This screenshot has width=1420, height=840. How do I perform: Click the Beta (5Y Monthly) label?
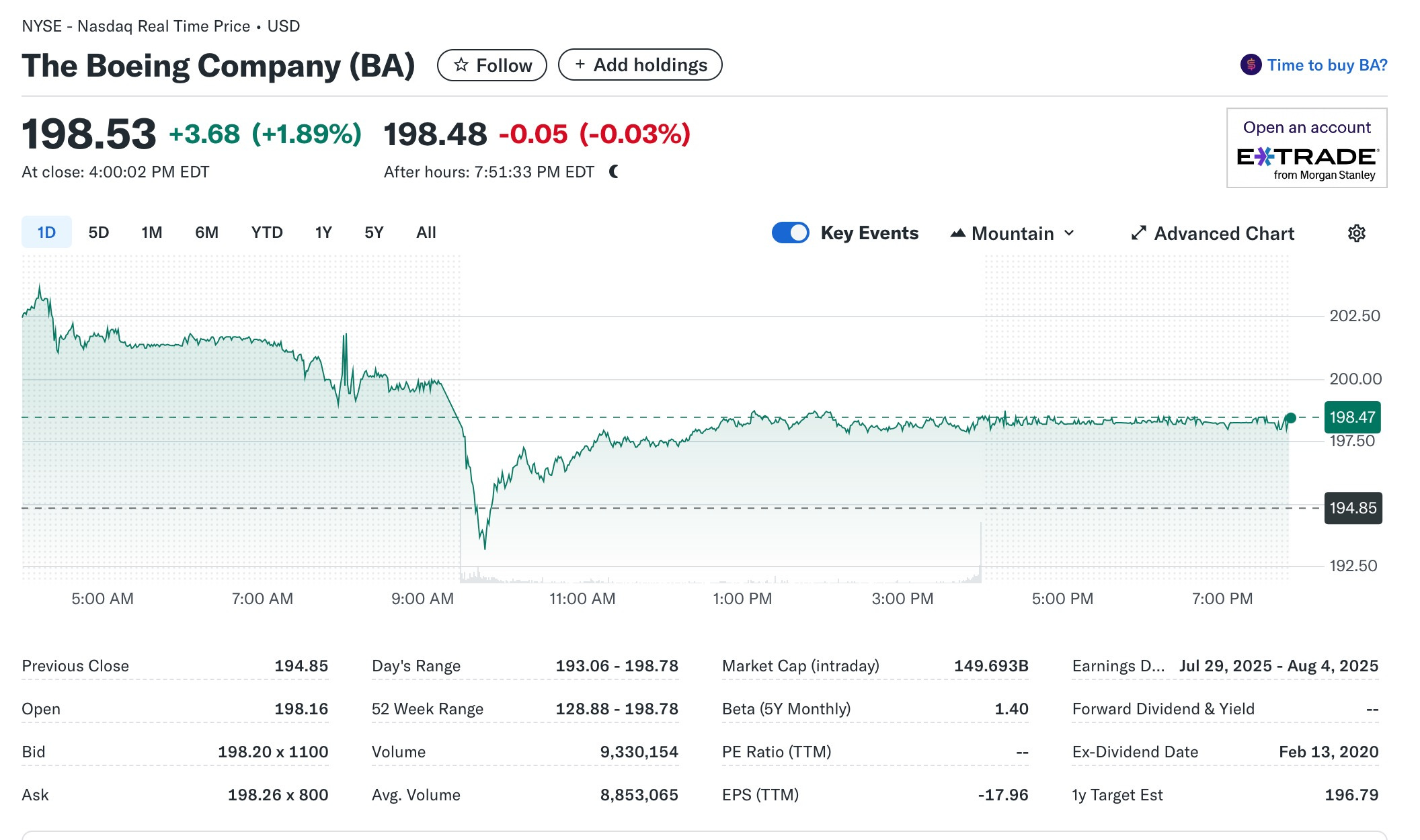786,709
